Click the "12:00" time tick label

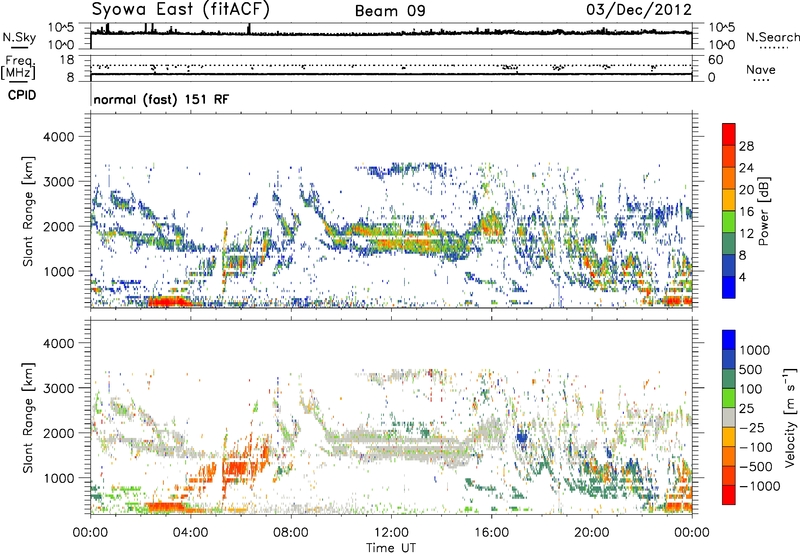pos(391,533)
